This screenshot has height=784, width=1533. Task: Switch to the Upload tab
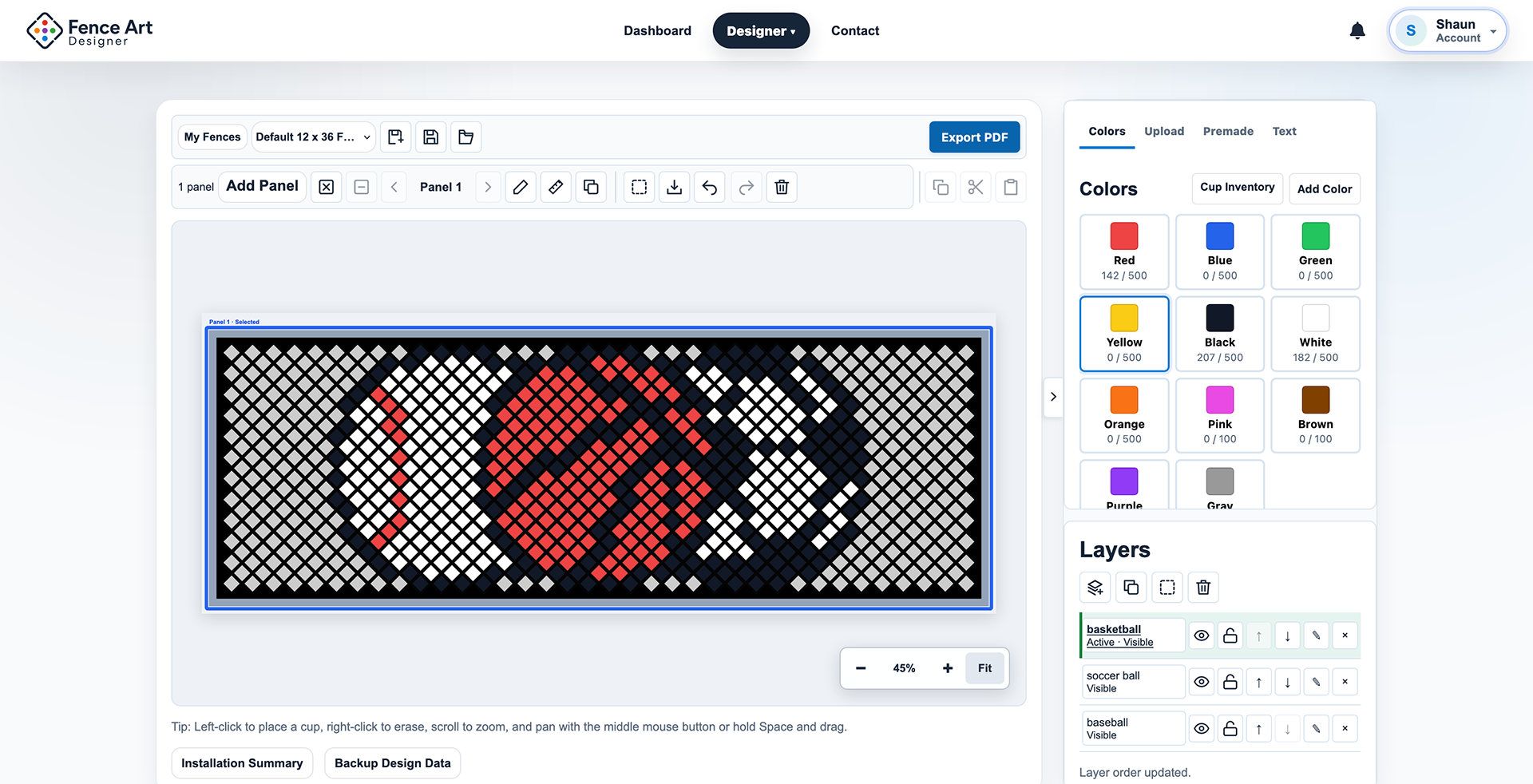(1164, 131)
